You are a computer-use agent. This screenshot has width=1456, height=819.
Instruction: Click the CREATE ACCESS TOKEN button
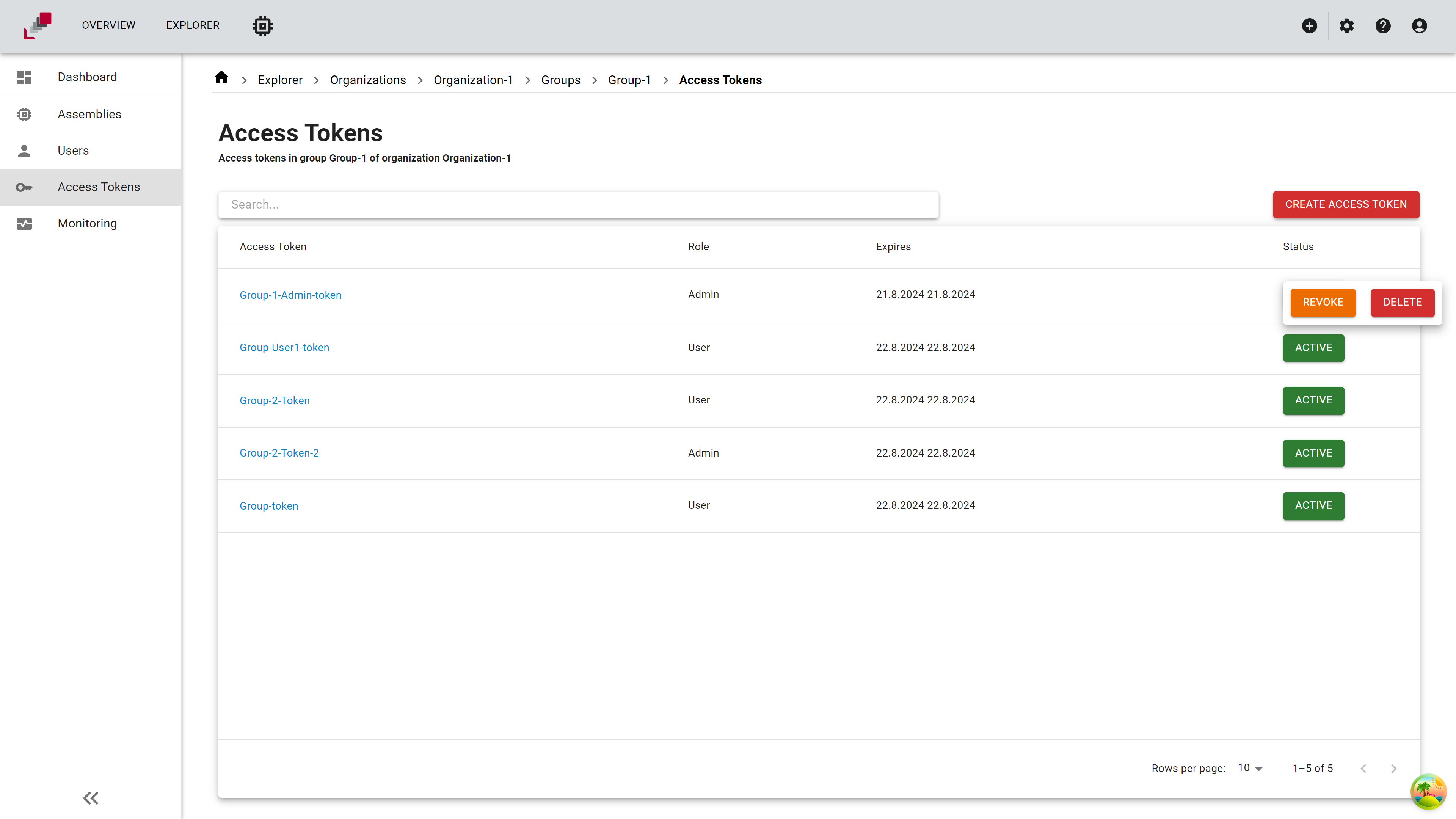click(x=1346, y=205)
